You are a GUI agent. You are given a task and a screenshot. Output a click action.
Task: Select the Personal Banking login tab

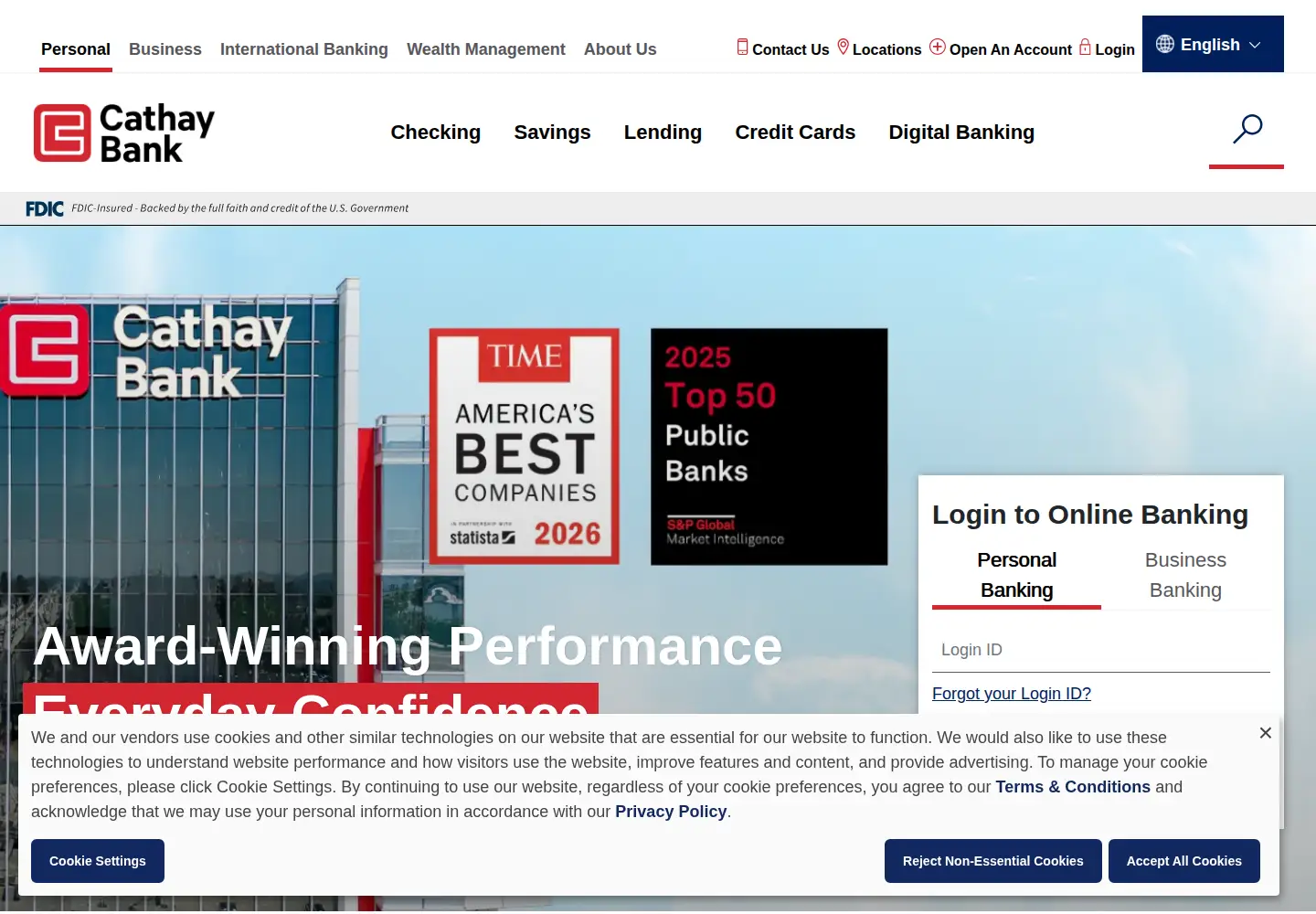(x=1016, y=575)
